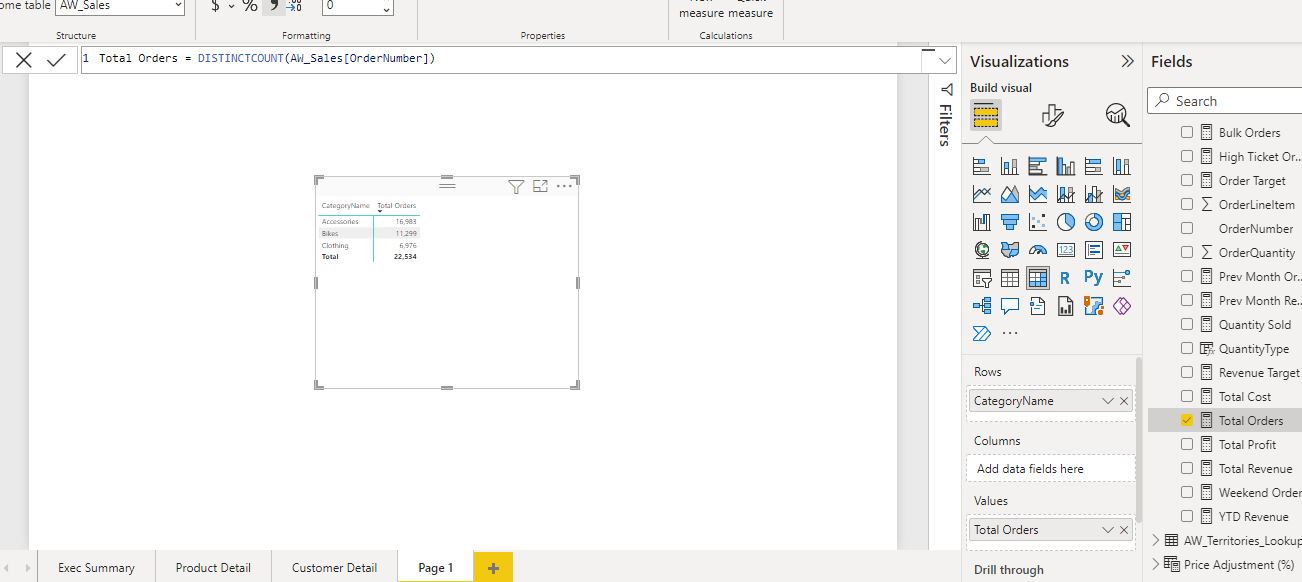
Task: Select the multi-row card visual
Action: (1094, 250)
